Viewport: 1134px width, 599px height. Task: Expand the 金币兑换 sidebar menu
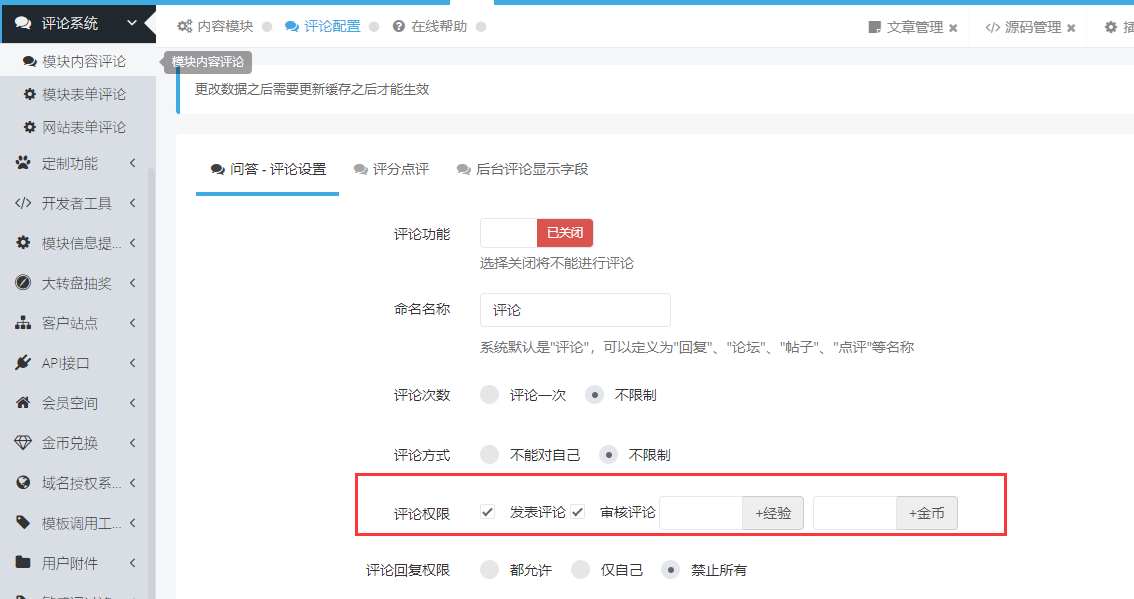tap(132, 443)
